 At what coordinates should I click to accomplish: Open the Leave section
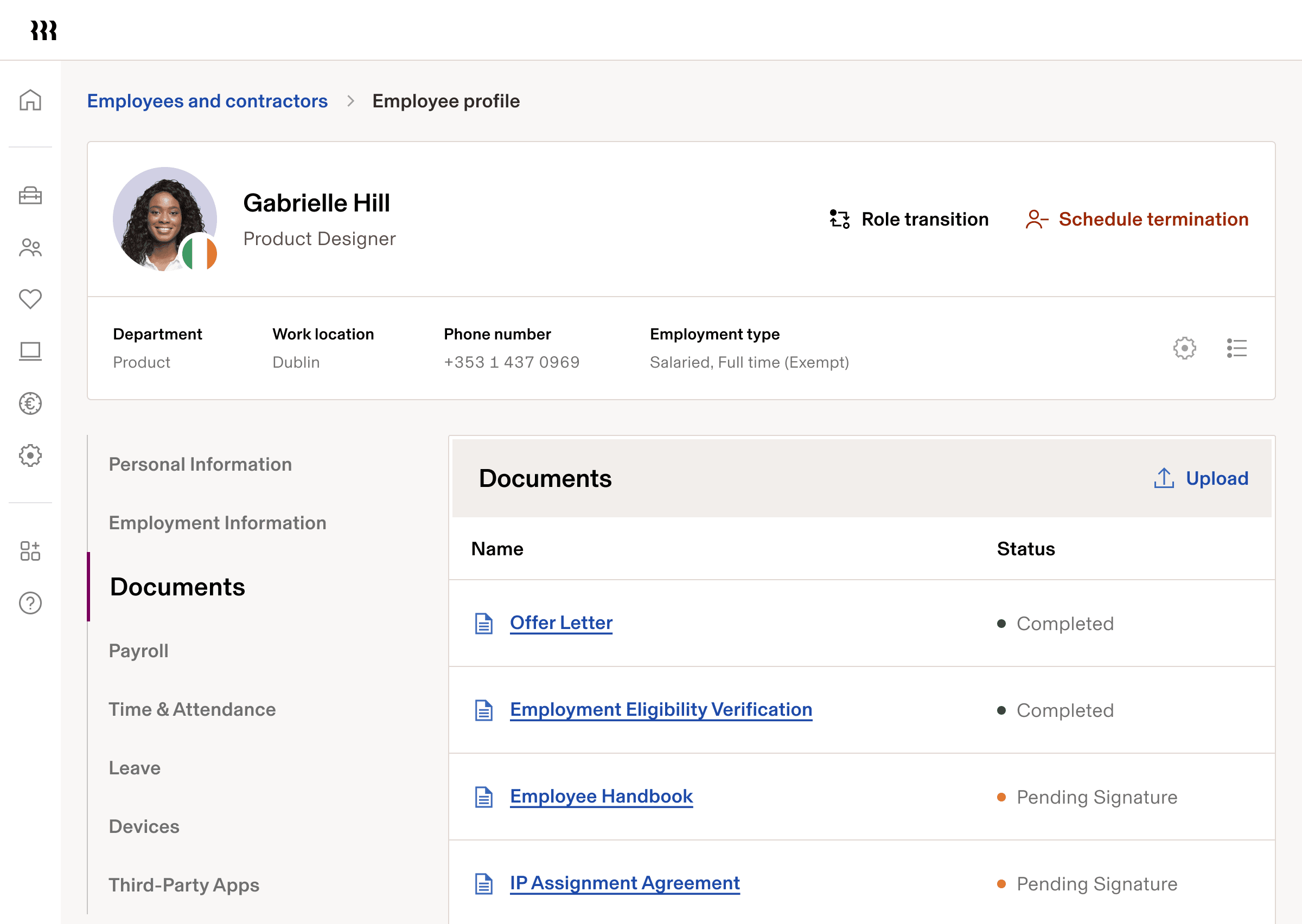(135, 768)
